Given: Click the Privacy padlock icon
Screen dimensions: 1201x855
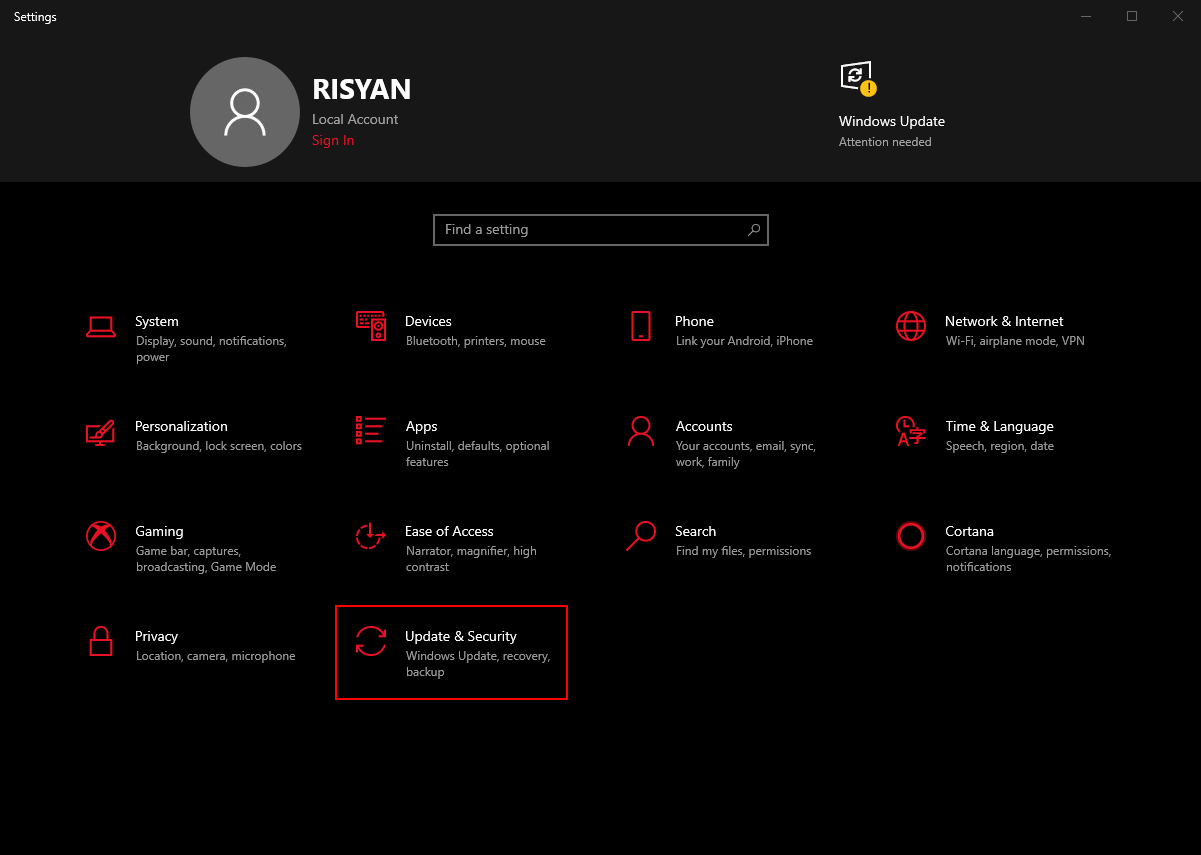Looking at the screenshot, I should (x=101, y=641).
